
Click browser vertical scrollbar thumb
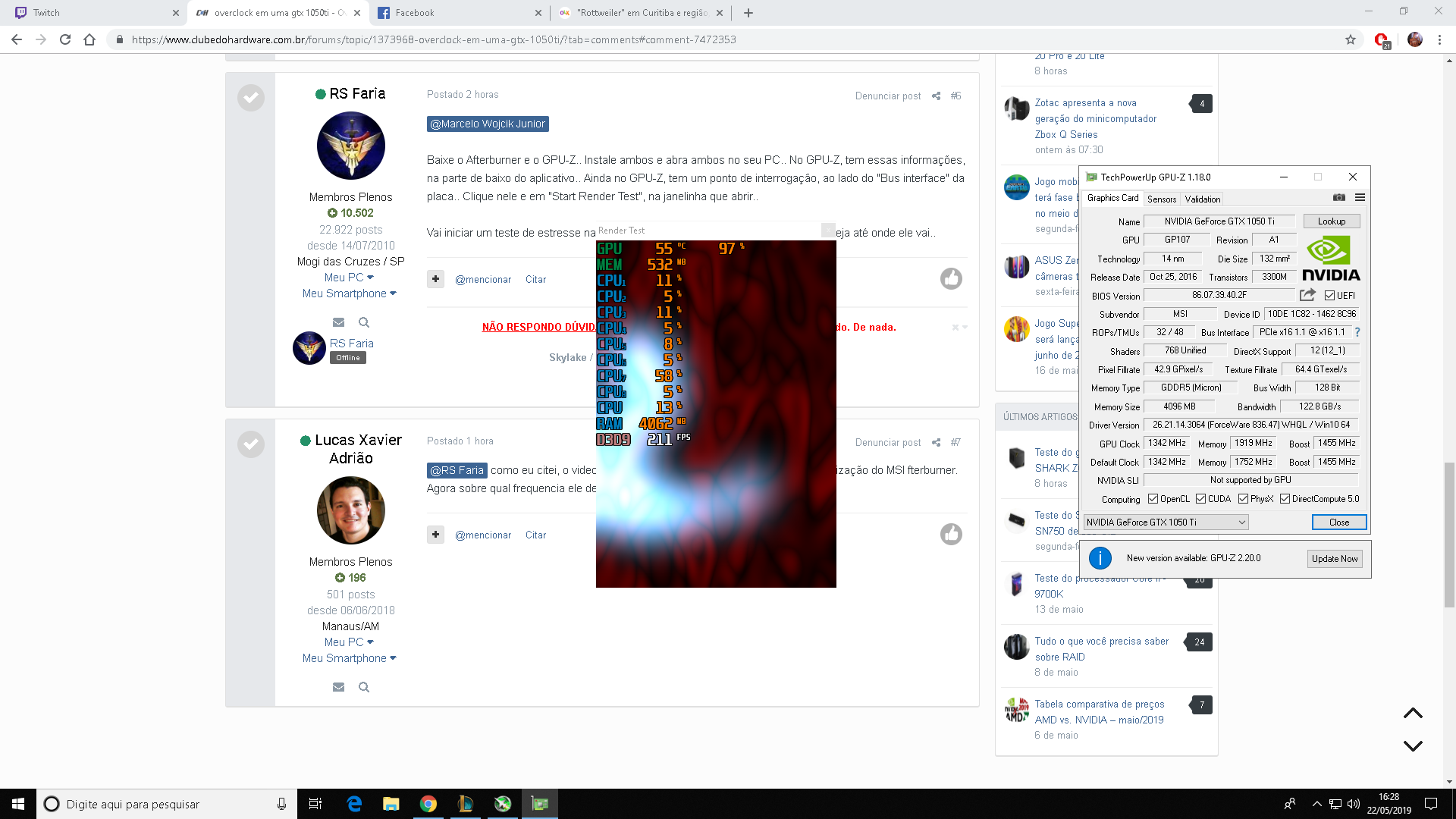click(1450, 535)
